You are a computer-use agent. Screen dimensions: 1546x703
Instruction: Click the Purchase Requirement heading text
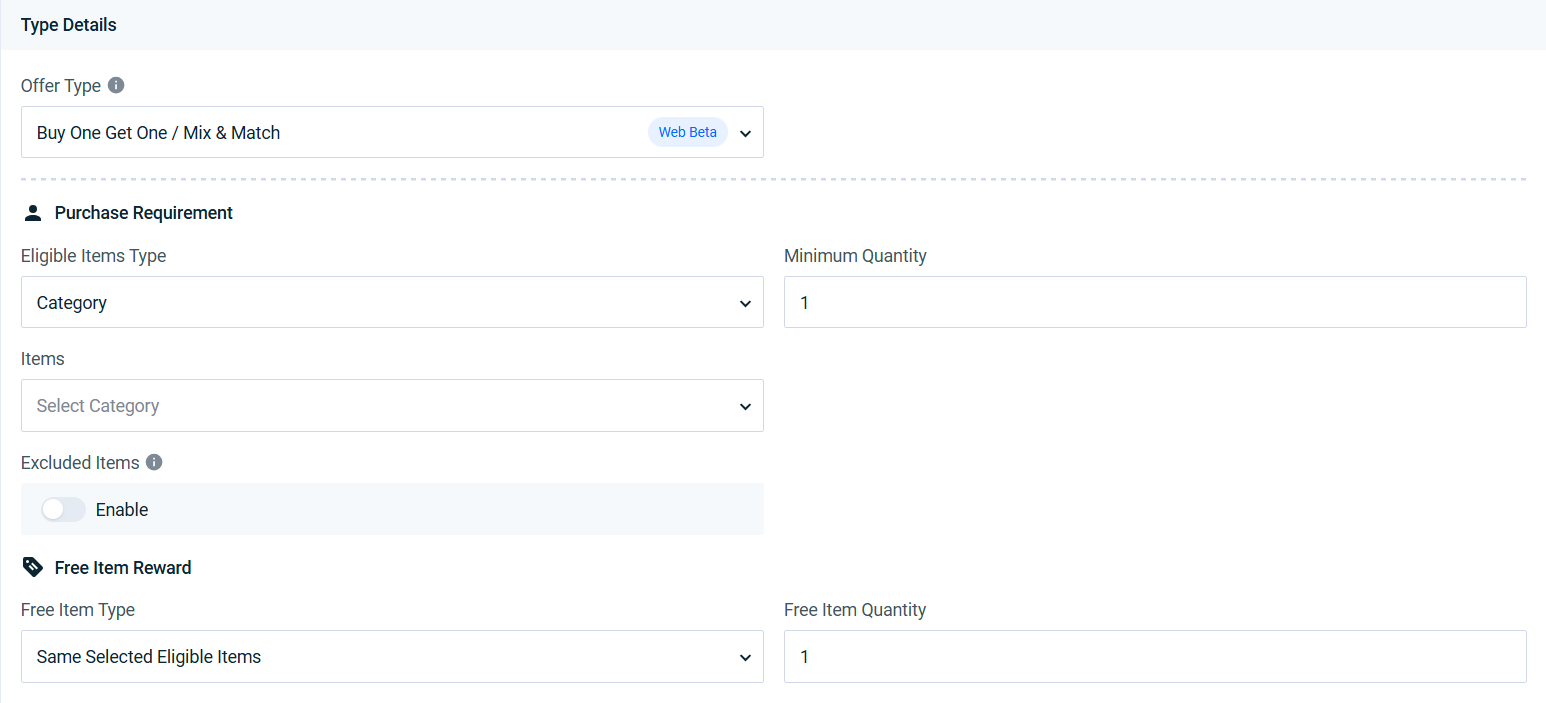tap(144, 213)
